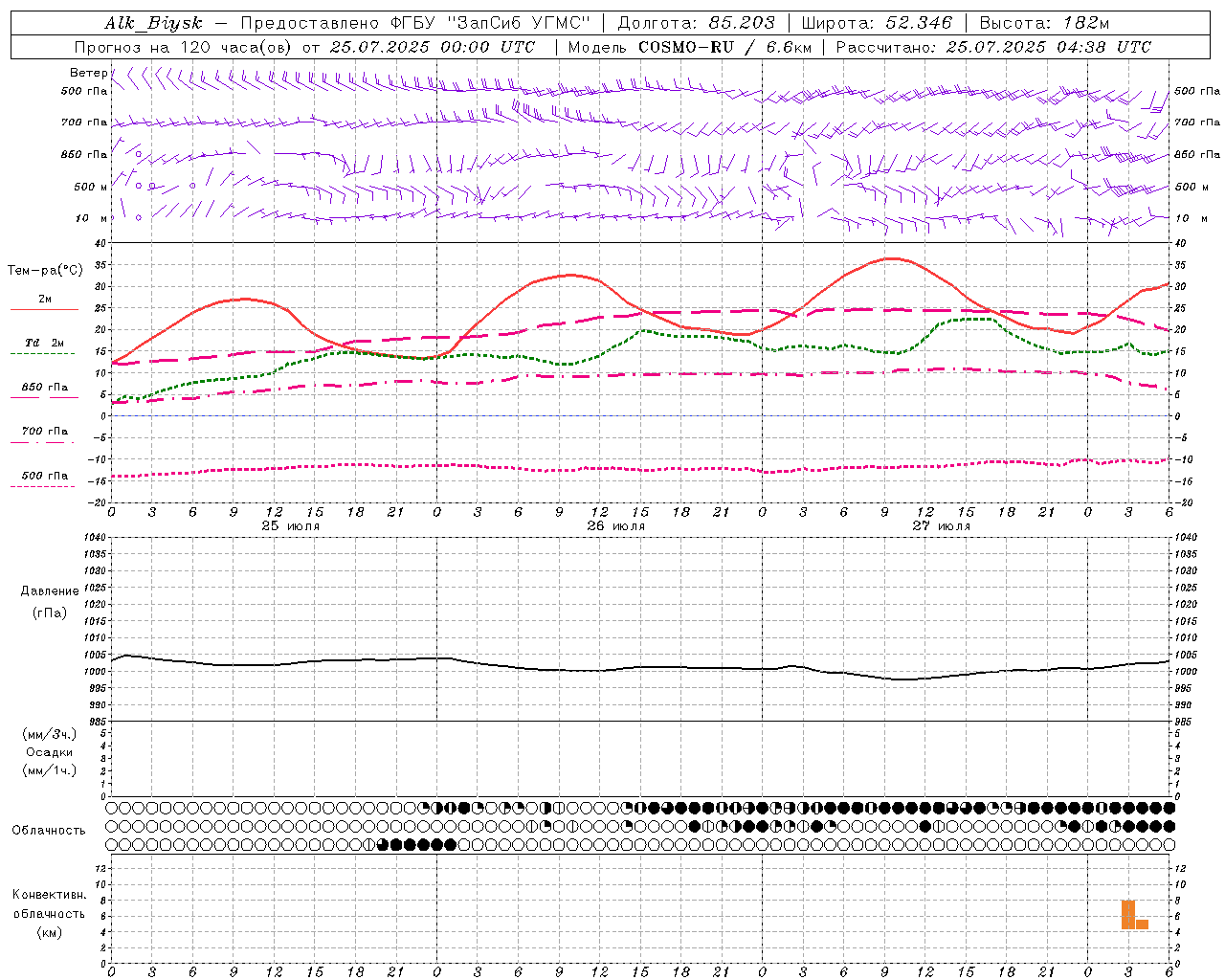
Task: Click the Тем-ра(°C) axis title
Action: click(45, 271)
